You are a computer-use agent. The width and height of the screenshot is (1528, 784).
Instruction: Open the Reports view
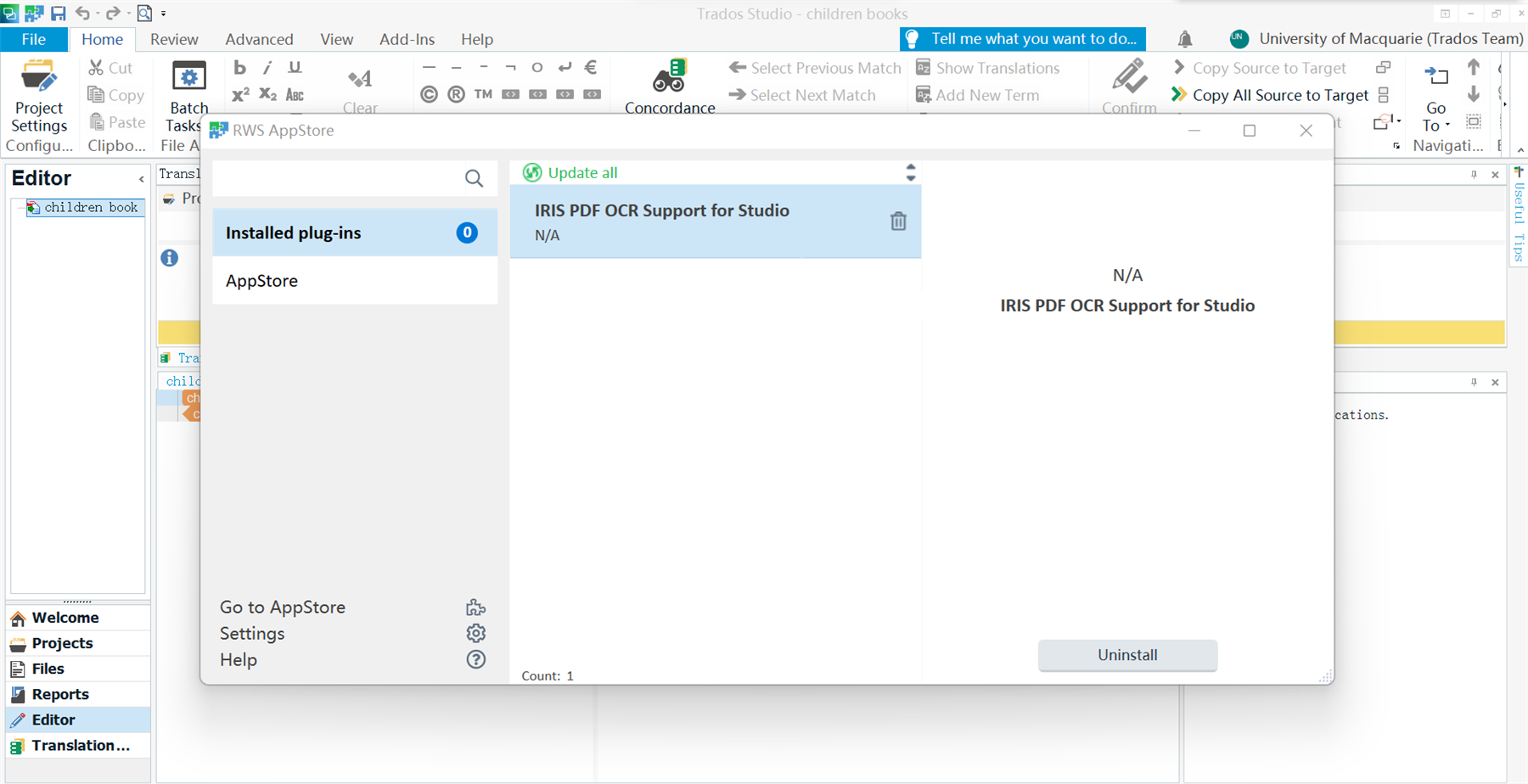click(78, 694)
